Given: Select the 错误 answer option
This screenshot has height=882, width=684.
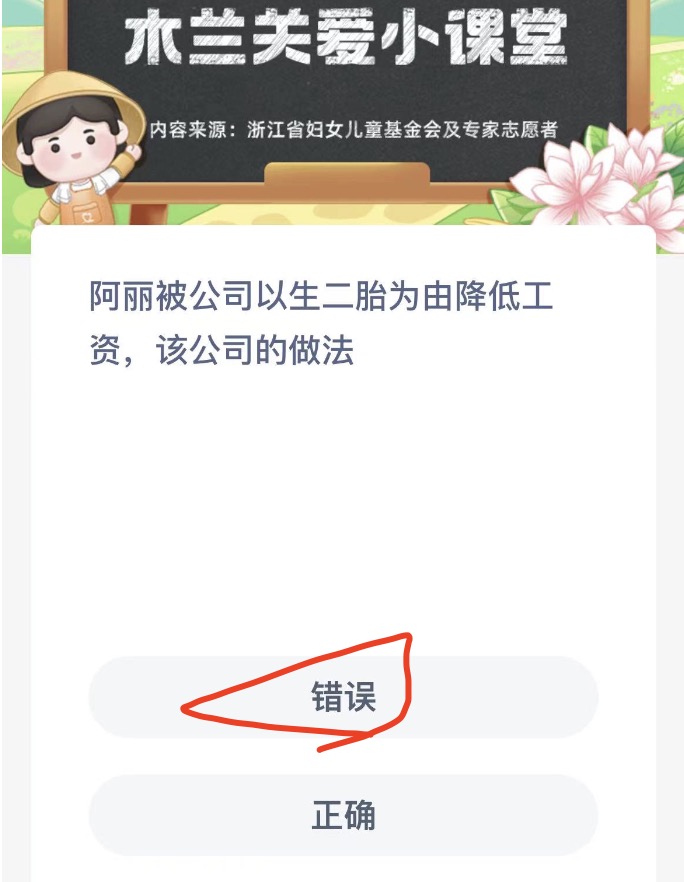Looking at the screenshot, I should point(343,696).
